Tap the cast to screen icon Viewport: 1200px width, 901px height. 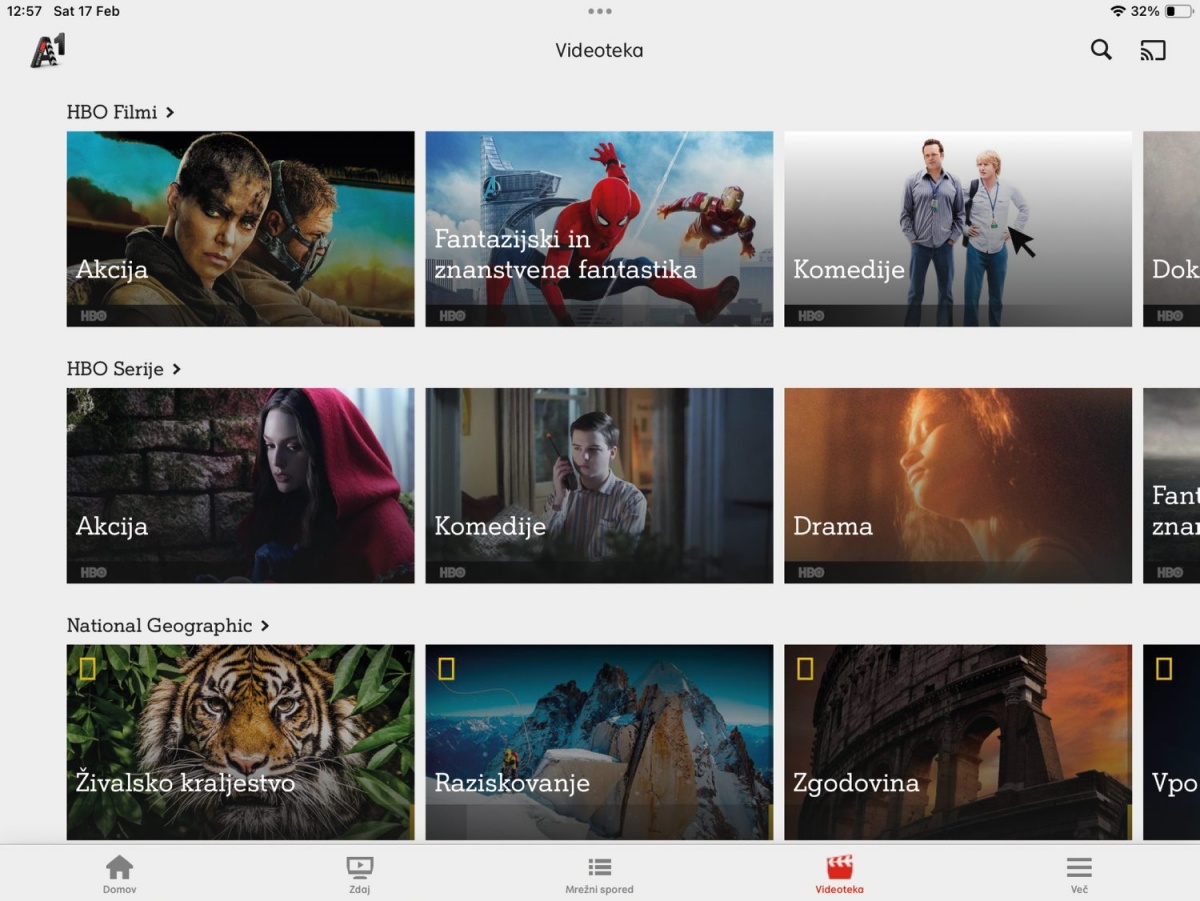coord(1153,50)
